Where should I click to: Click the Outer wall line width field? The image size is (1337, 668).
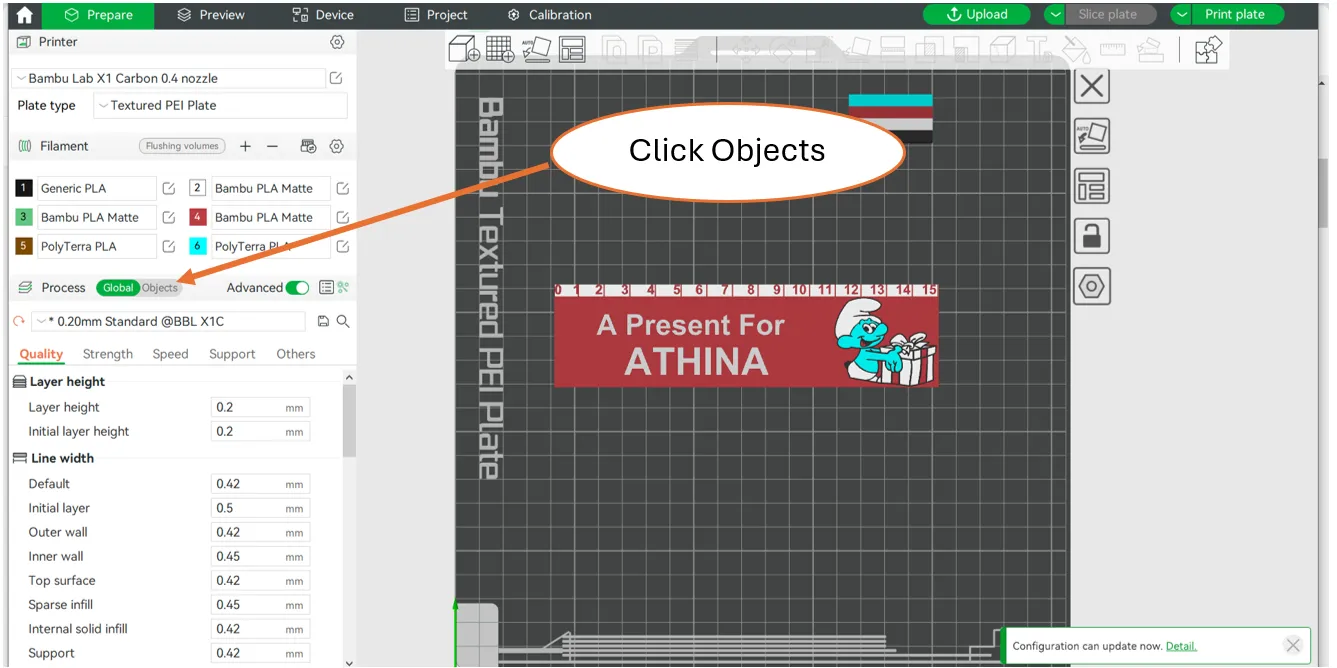click(261, 532)
